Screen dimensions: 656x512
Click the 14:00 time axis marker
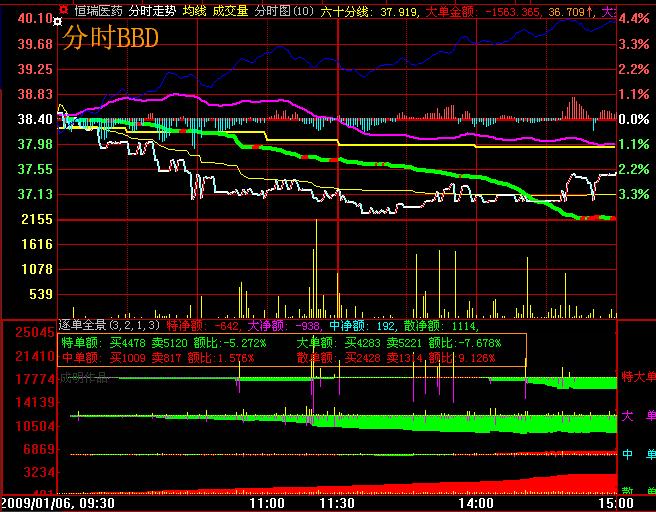pyautogui.click(x=476, y=503)
